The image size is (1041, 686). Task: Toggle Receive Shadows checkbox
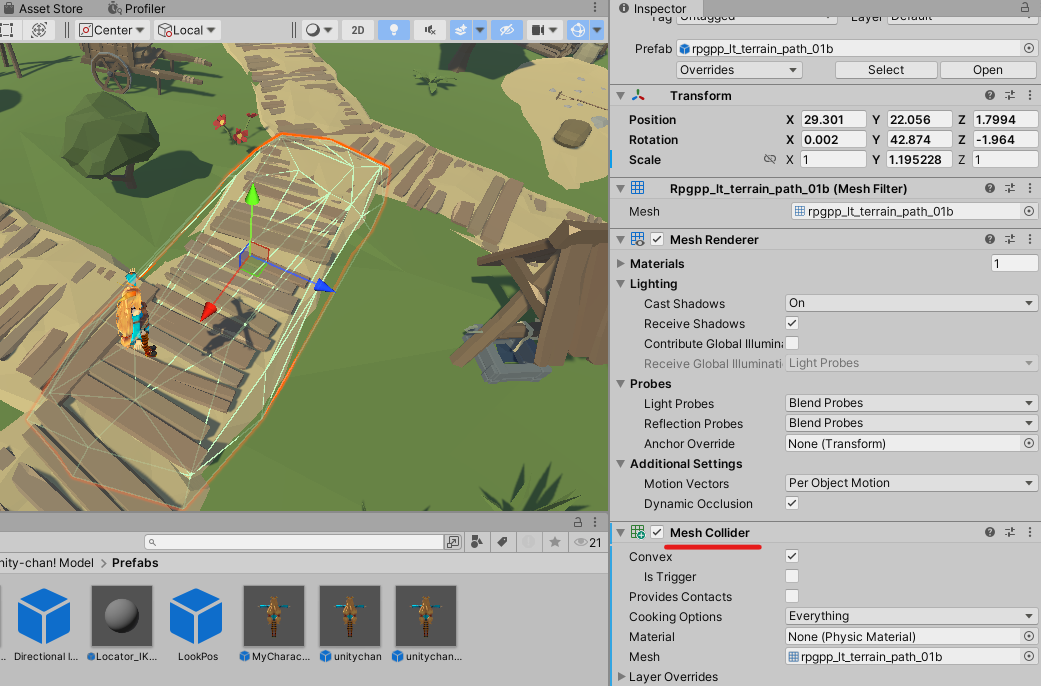tap(791, 323)
